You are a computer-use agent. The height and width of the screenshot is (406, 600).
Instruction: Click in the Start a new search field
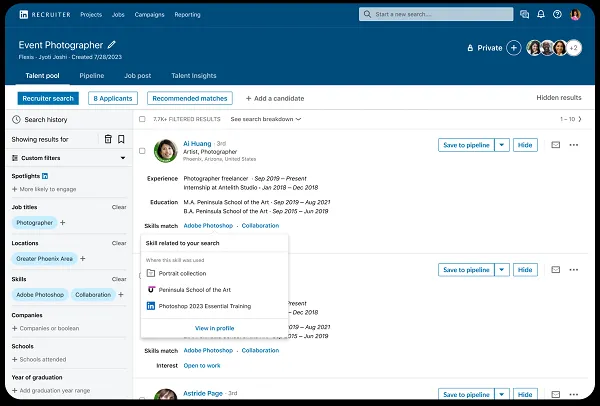(x=436, y=14)
